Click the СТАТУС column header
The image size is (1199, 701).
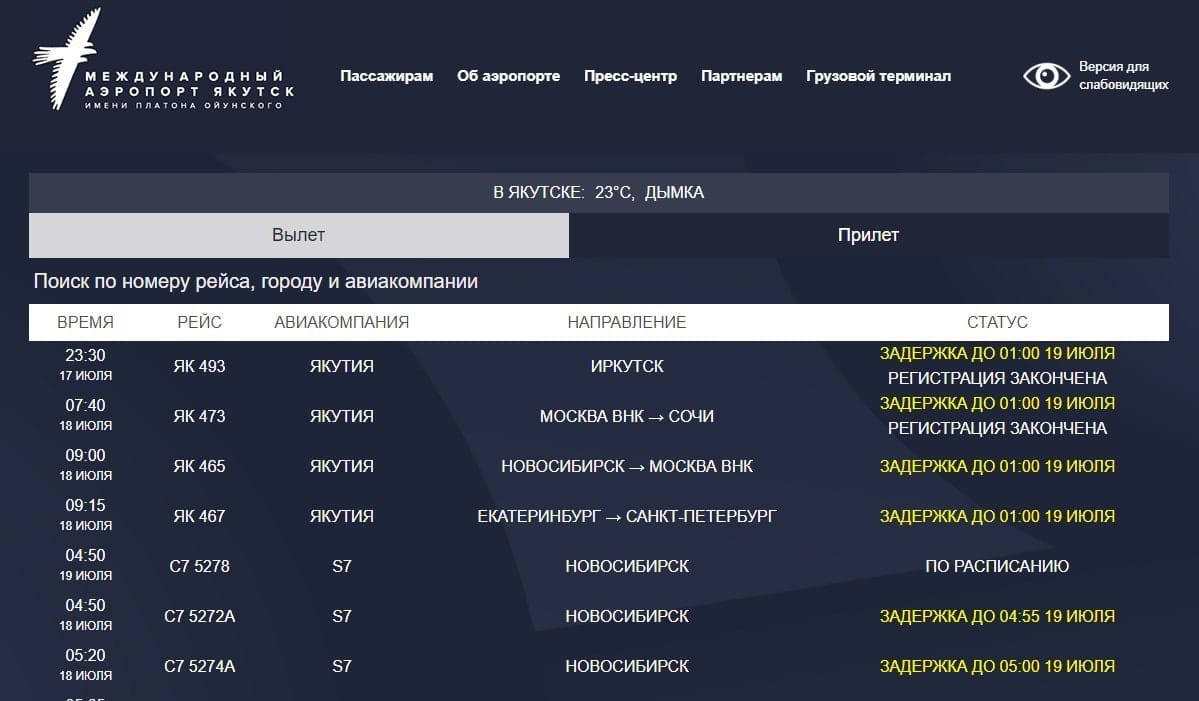(997, 323)
